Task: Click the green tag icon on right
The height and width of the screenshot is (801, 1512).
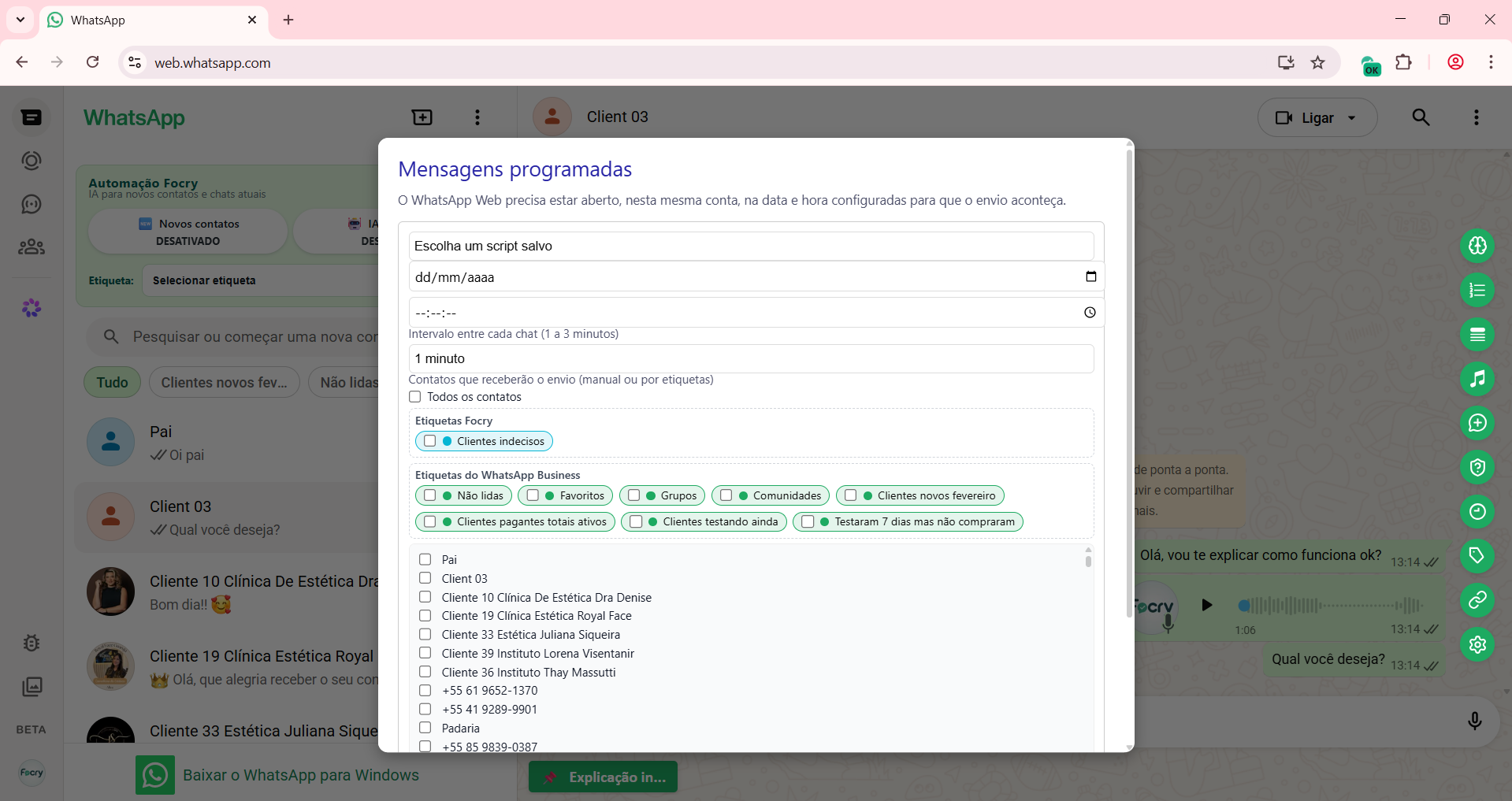Action: 1477,556
